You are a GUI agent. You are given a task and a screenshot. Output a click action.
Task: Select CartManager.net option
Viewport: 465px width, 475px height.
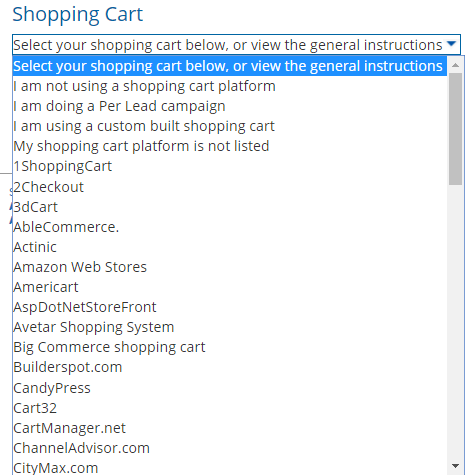[230, 428]
